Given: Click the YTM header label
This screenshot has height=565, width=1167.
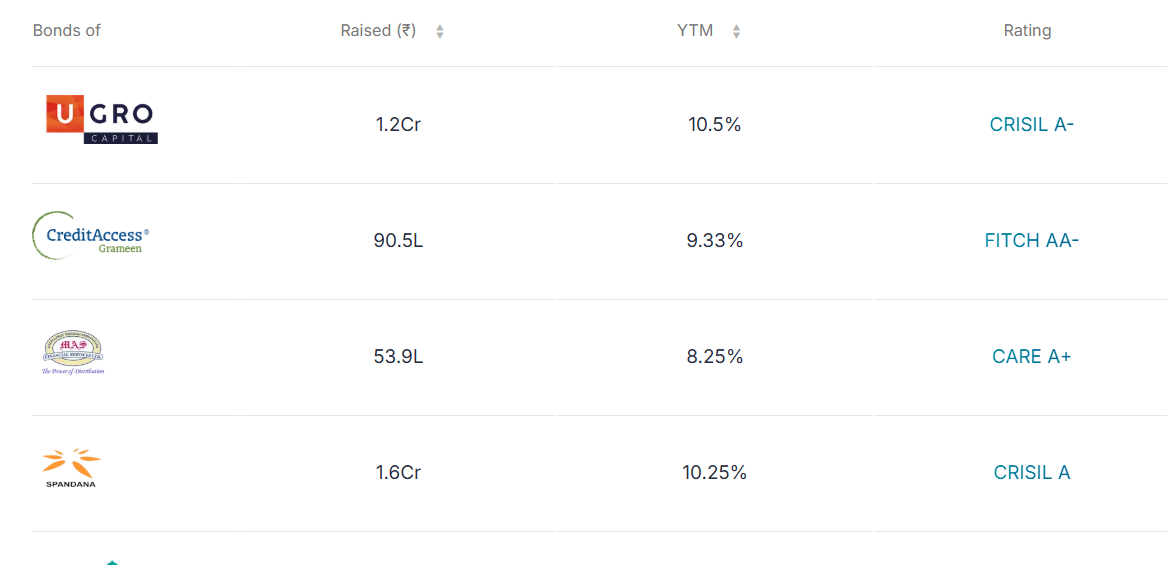Looking at the screenshot, I should pyautogui.click(x=695, y=31).
